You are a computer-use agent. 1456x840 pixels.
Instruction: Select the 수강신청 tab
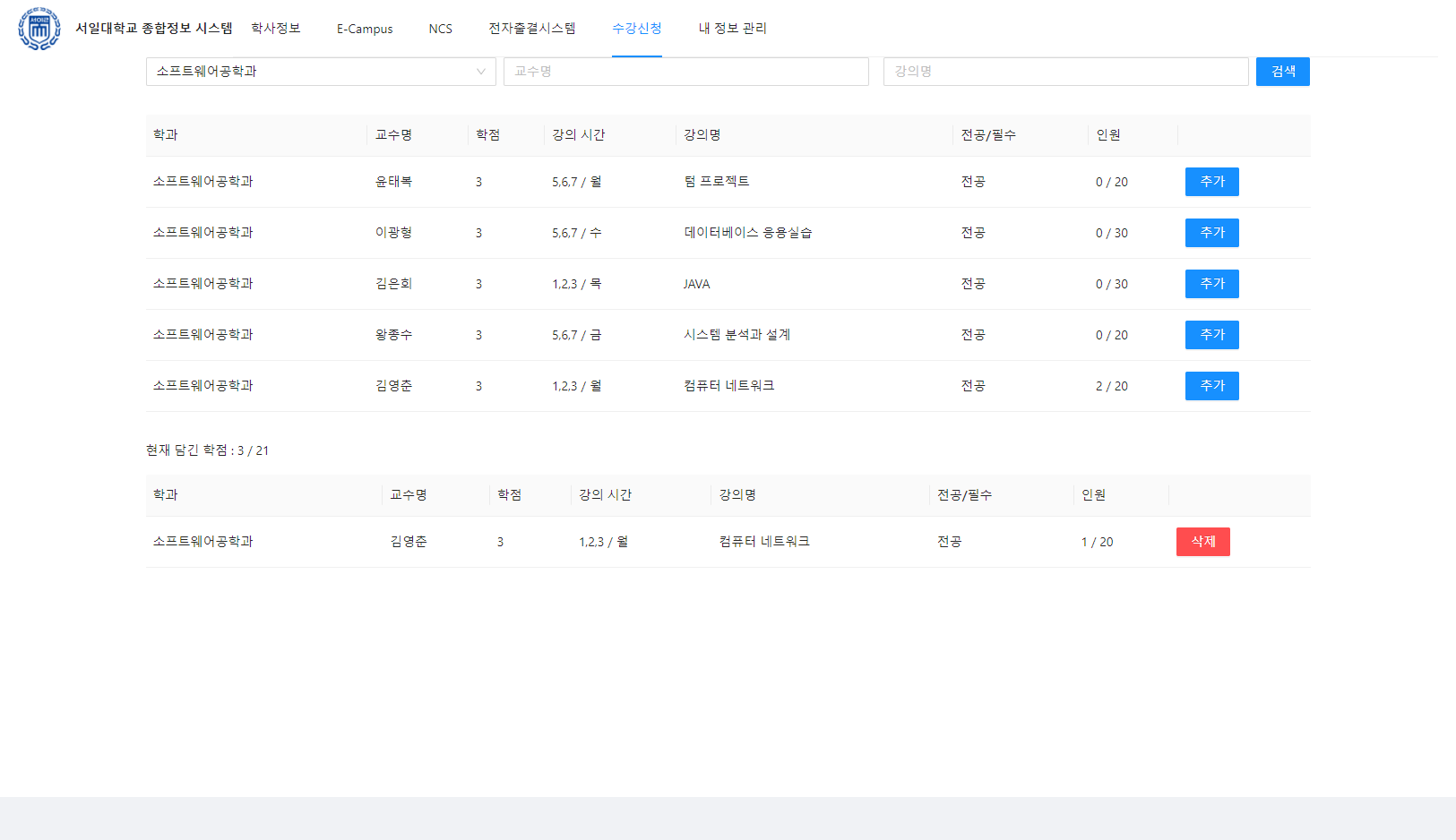(636, 28)
